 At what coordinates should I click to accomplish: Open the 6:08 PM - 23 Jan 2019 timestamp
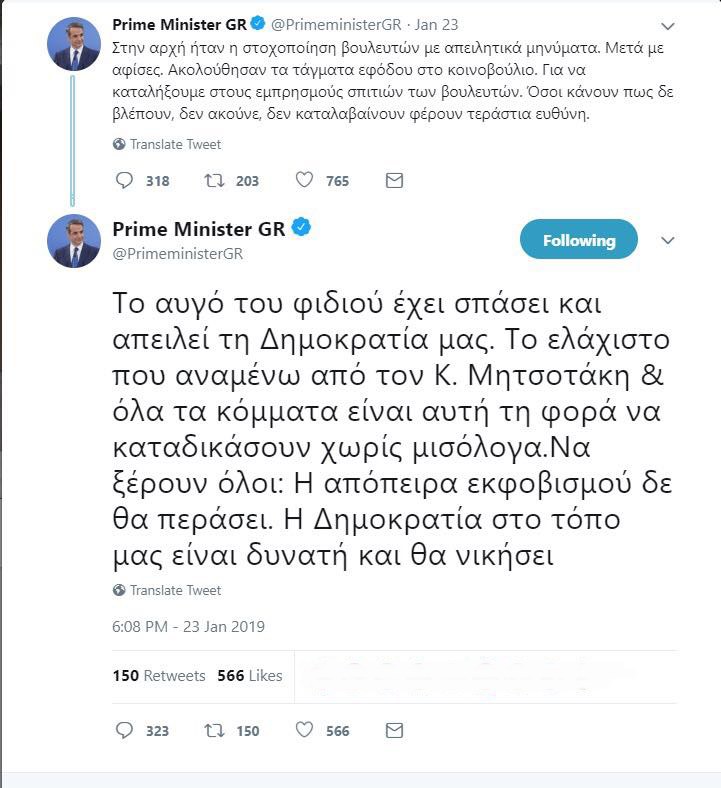(x=189, y=627)
